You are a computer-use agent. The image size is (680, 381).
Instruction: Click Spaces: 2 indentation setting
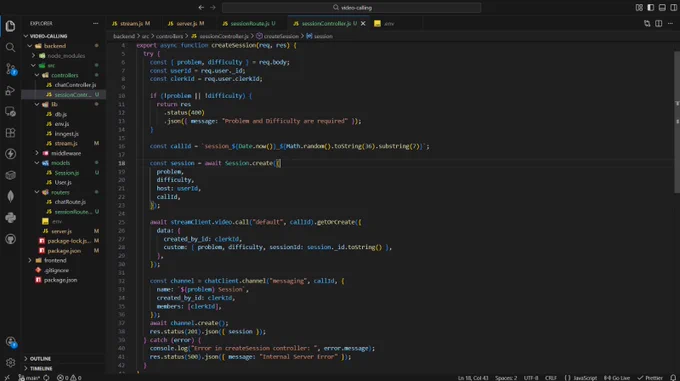pos(506,378)
